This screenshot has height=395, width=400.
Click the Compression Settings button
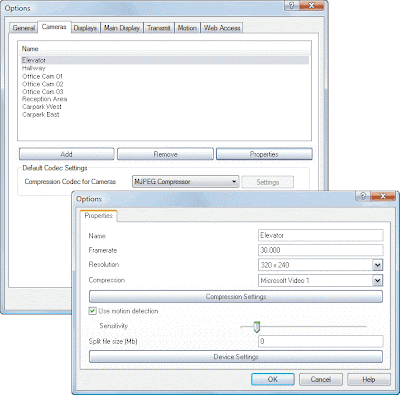[236, 296]
